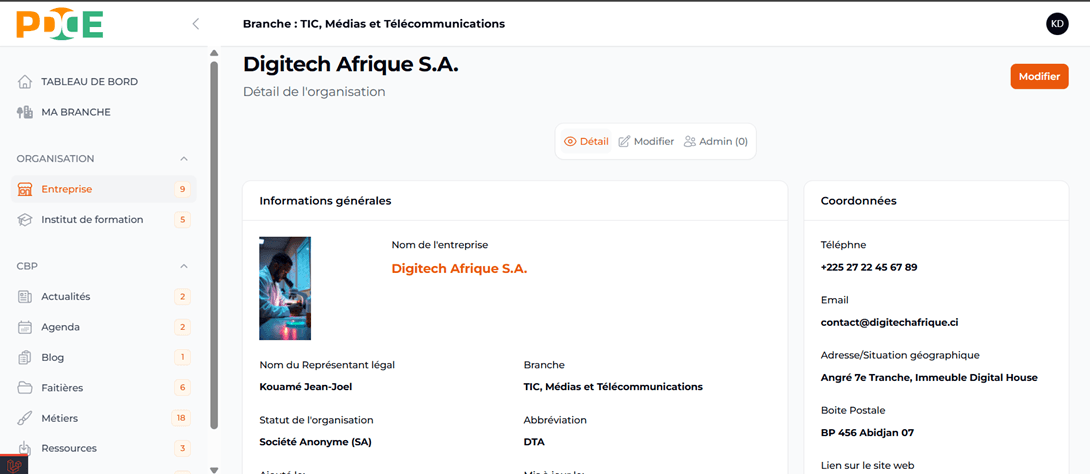The height and width of the screenshot is (474, 1090).
Task: Click the Entreprise store icon
Action: pos(25,189)
